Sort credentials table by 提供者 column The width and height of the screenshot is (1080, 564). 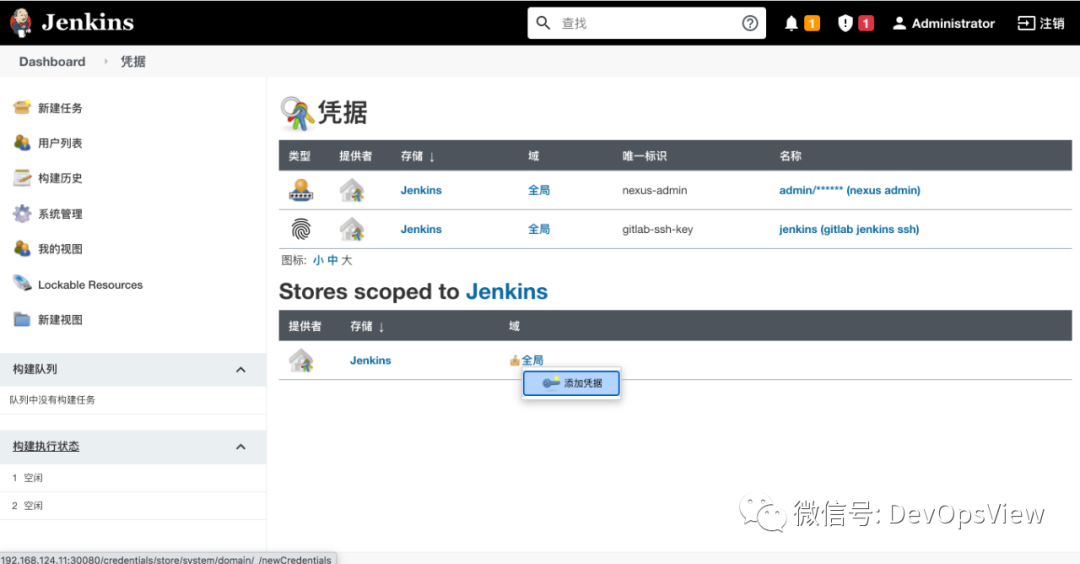click(x=355, y=156)
